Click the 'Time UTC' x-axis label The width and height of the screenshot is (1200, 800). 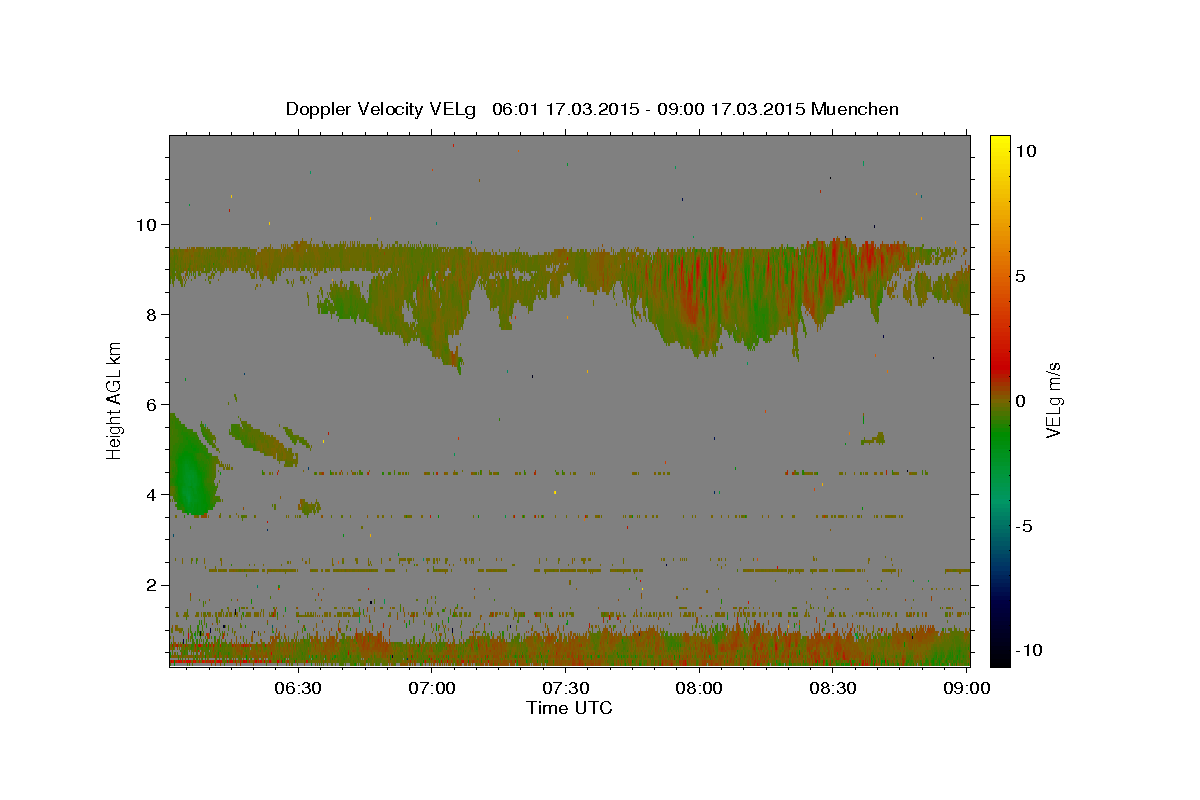(x=569, y=708)
